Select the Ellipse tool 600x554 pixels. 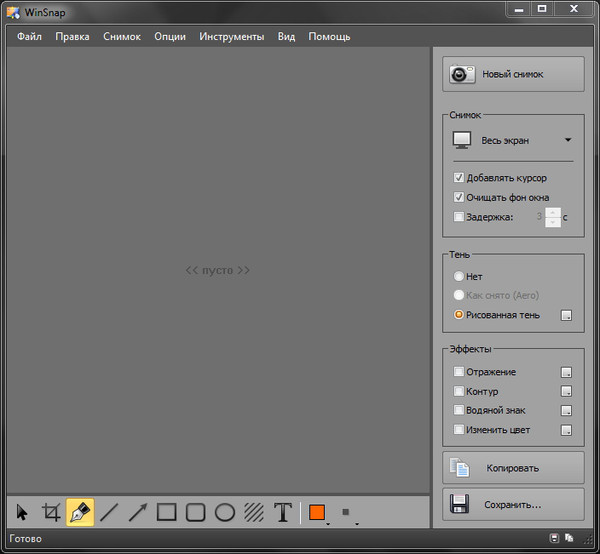[x=225, y=513]
